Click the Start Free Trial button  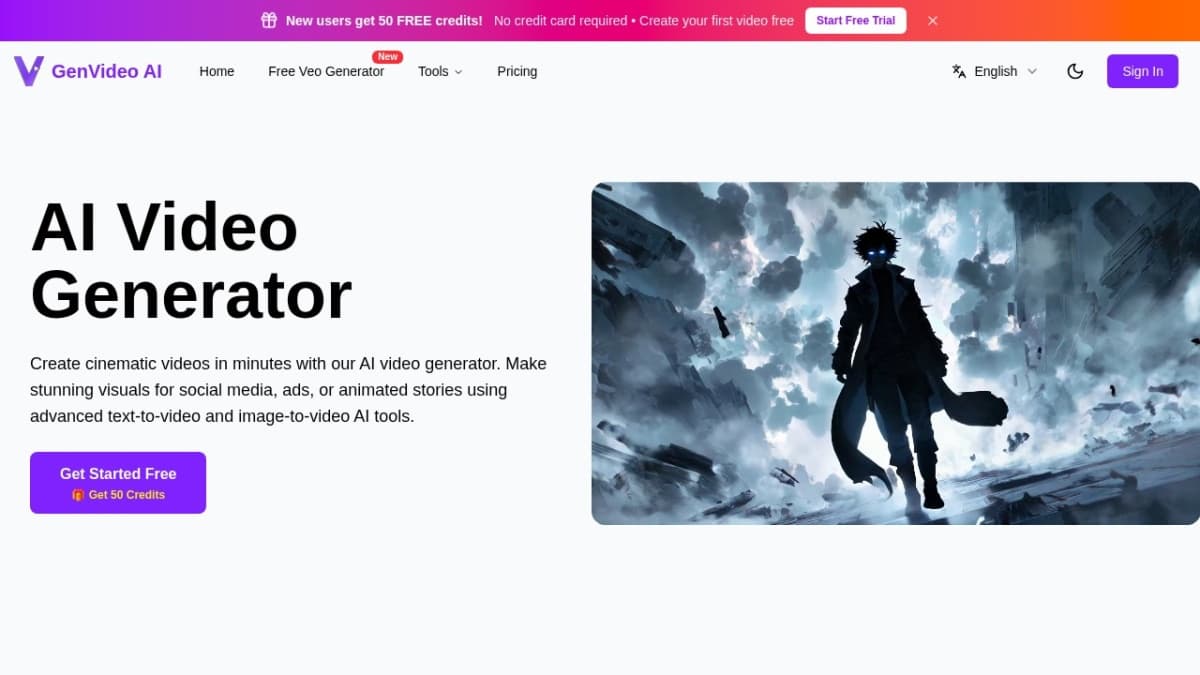[855, 20]
